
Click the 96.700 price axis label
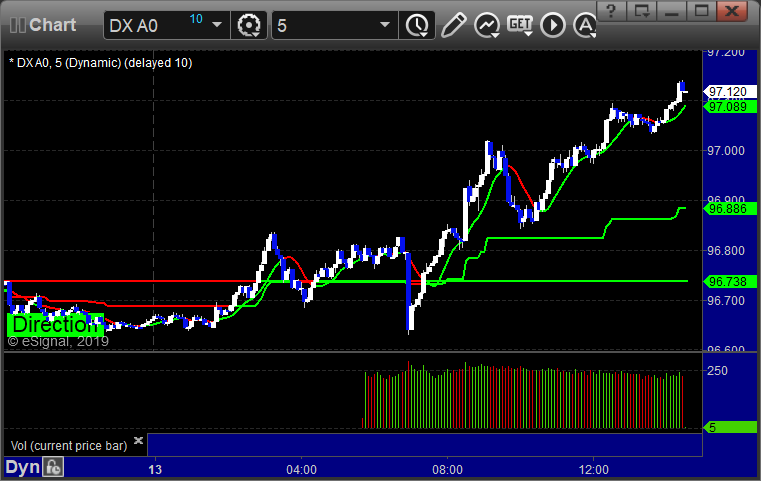pos(726,301)
